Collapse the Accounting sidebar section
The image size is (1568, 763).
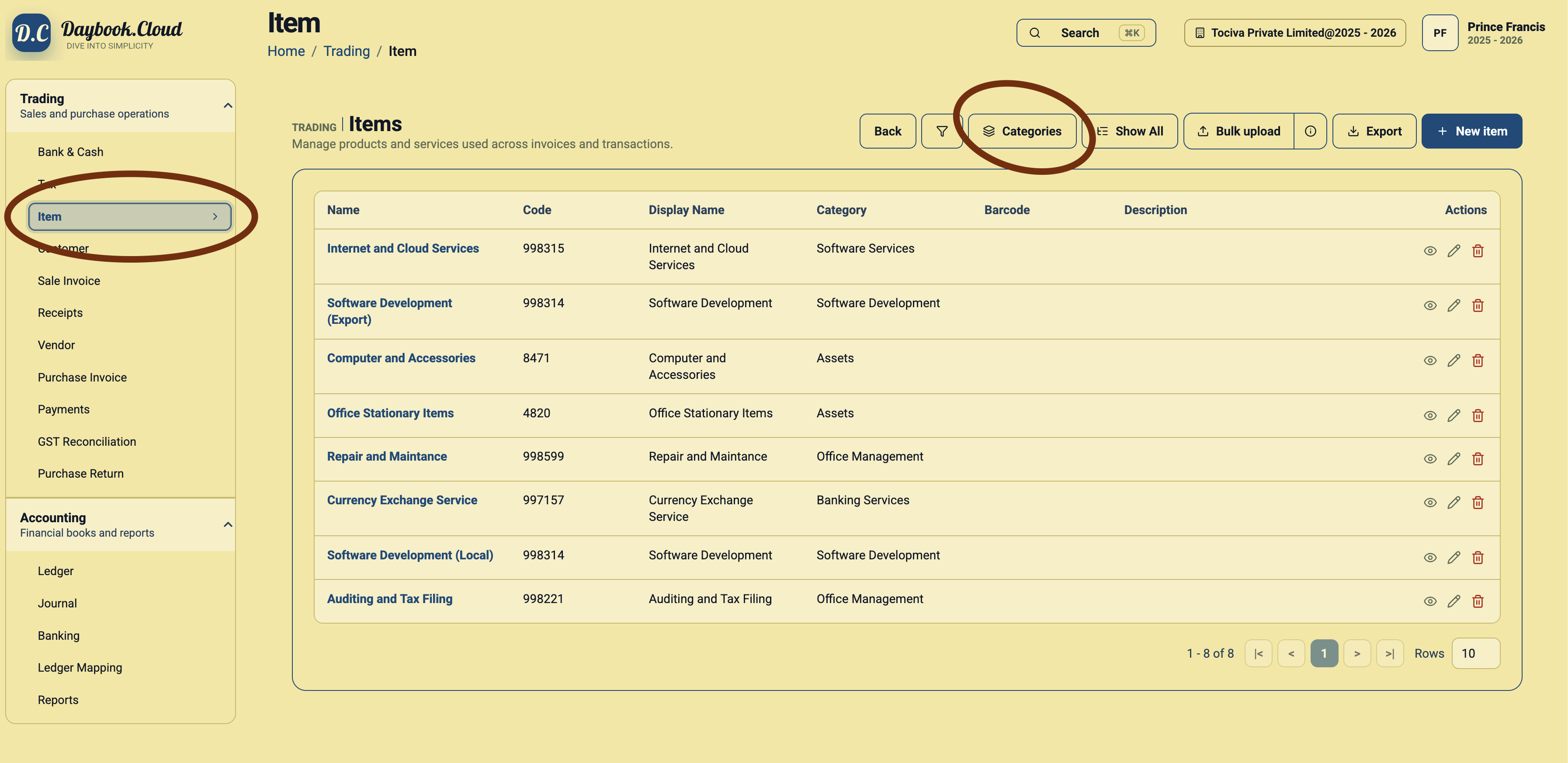[228, 524]
